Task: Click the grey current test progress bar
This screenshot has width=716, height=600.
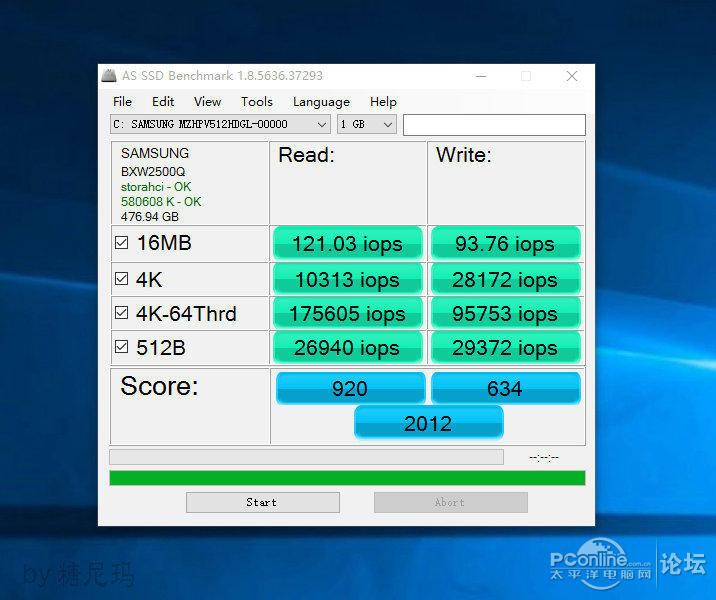Action: point(306,457)
